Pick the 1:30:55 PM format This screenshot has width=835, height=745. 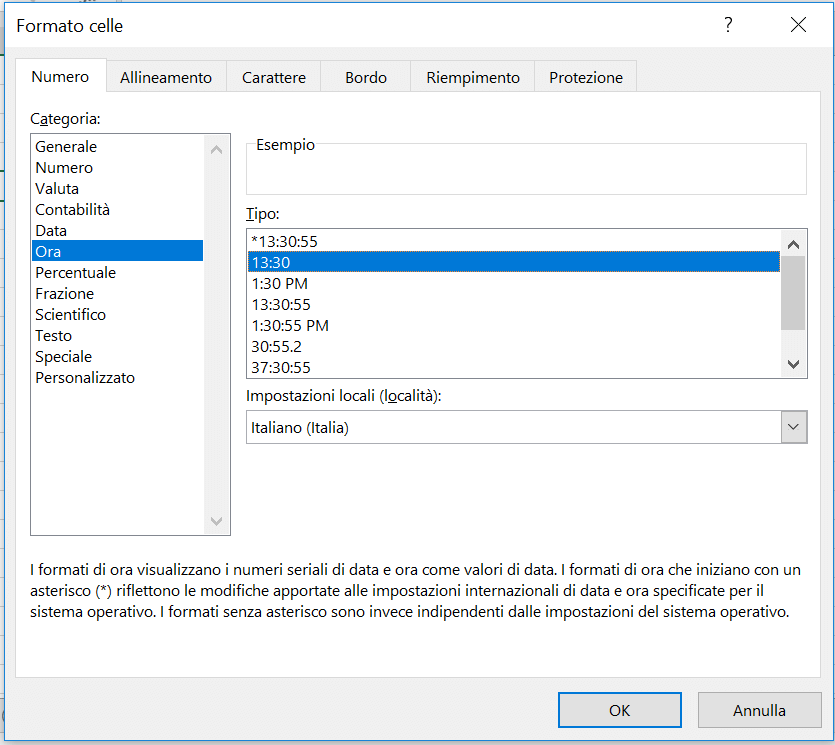point(514,325)
